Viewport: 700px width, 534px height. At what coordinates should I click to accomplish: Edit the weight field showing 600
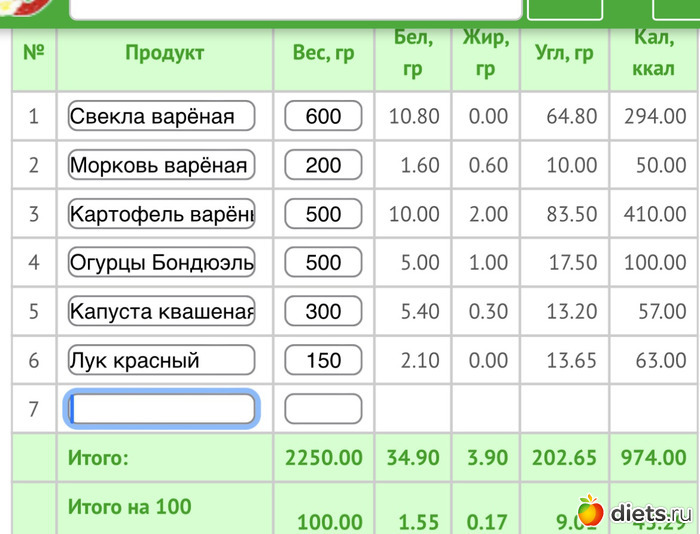[x=323, y=116]
